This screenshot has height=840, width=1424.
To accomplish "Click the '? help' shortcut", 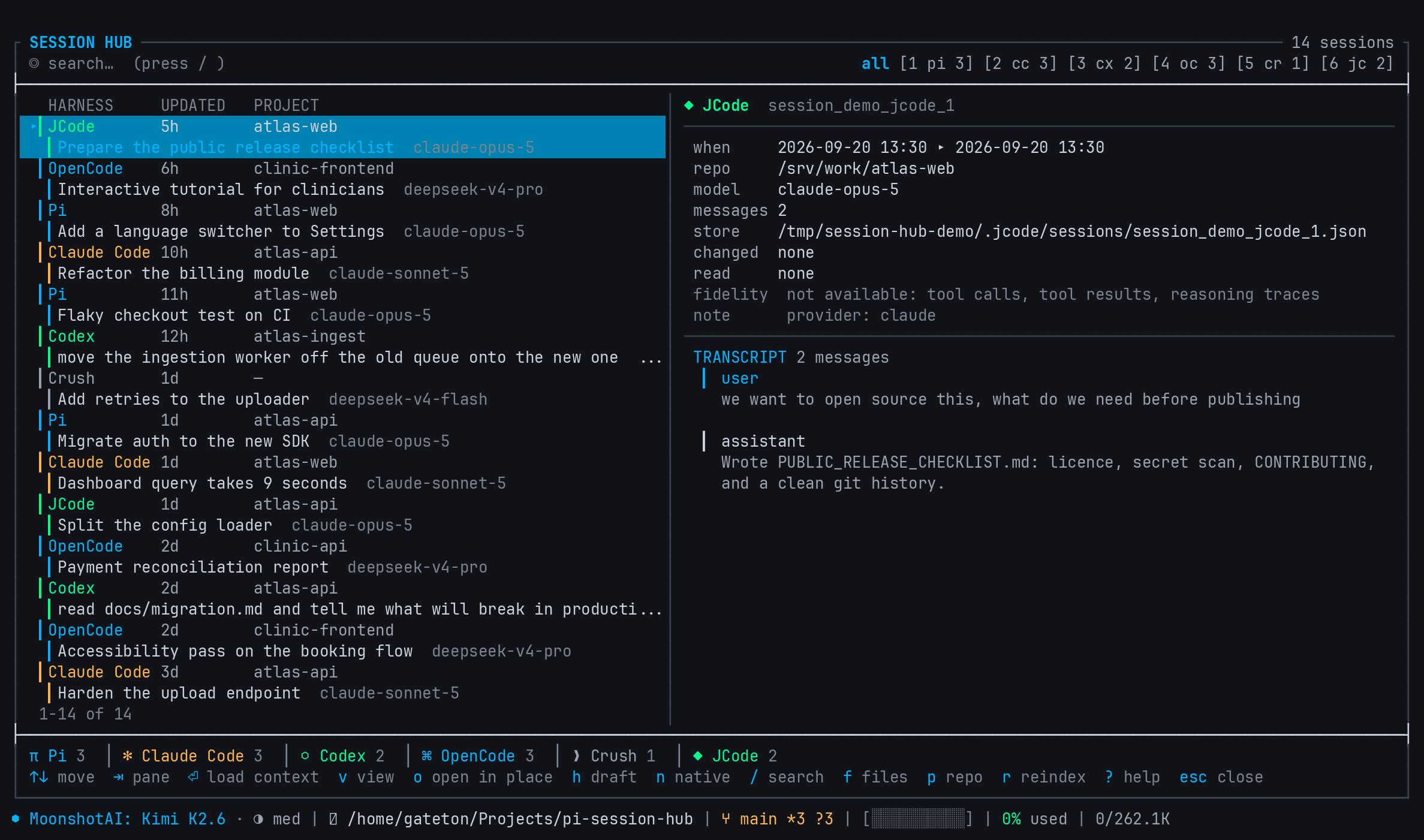I will pyautogui.click(x=1133, y=777).
